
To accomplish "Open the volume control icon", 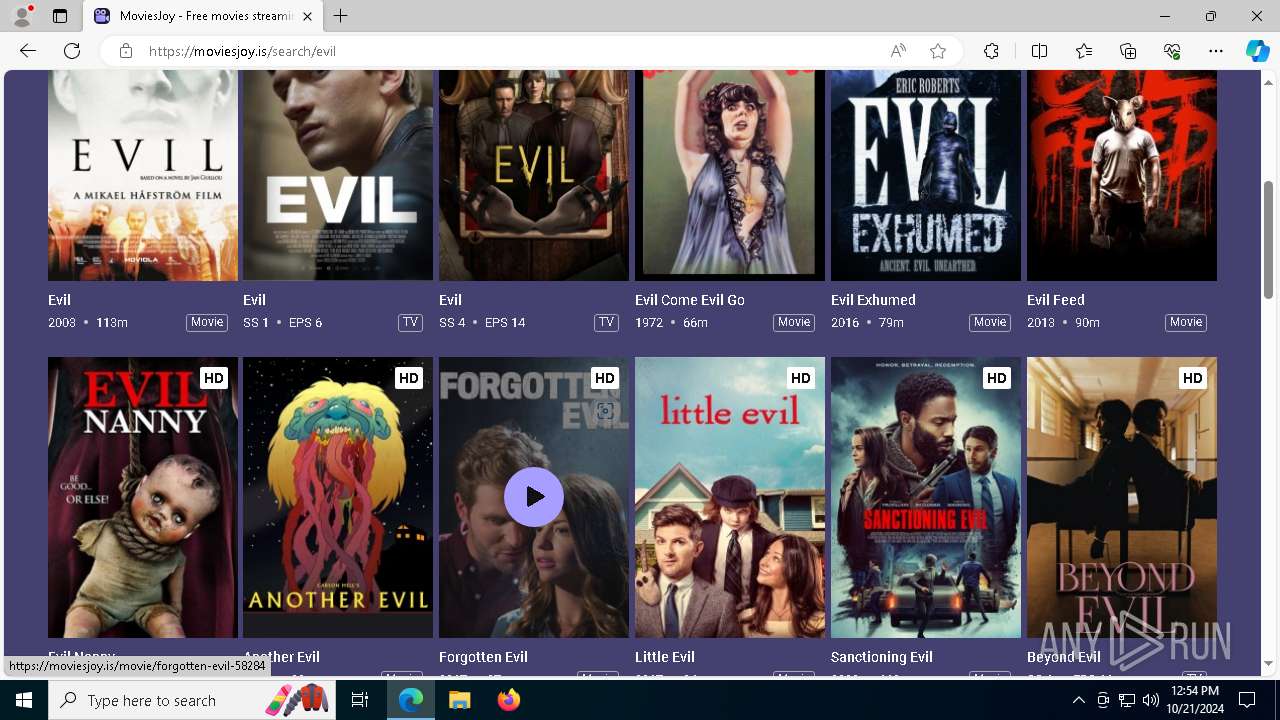I will coord(1150,700).
